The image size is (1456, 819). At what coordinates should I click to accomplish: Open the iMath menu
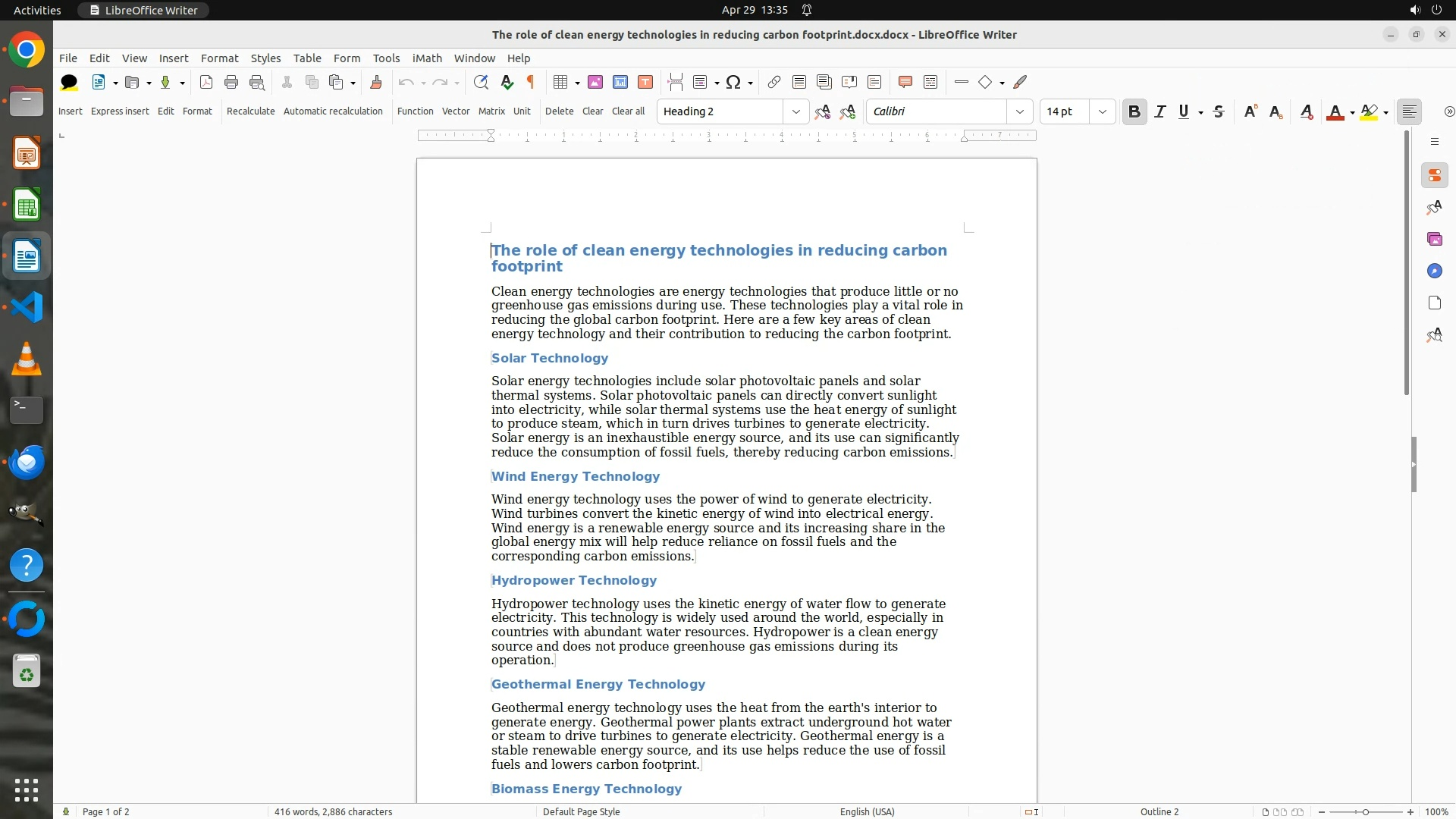point(426,58)
